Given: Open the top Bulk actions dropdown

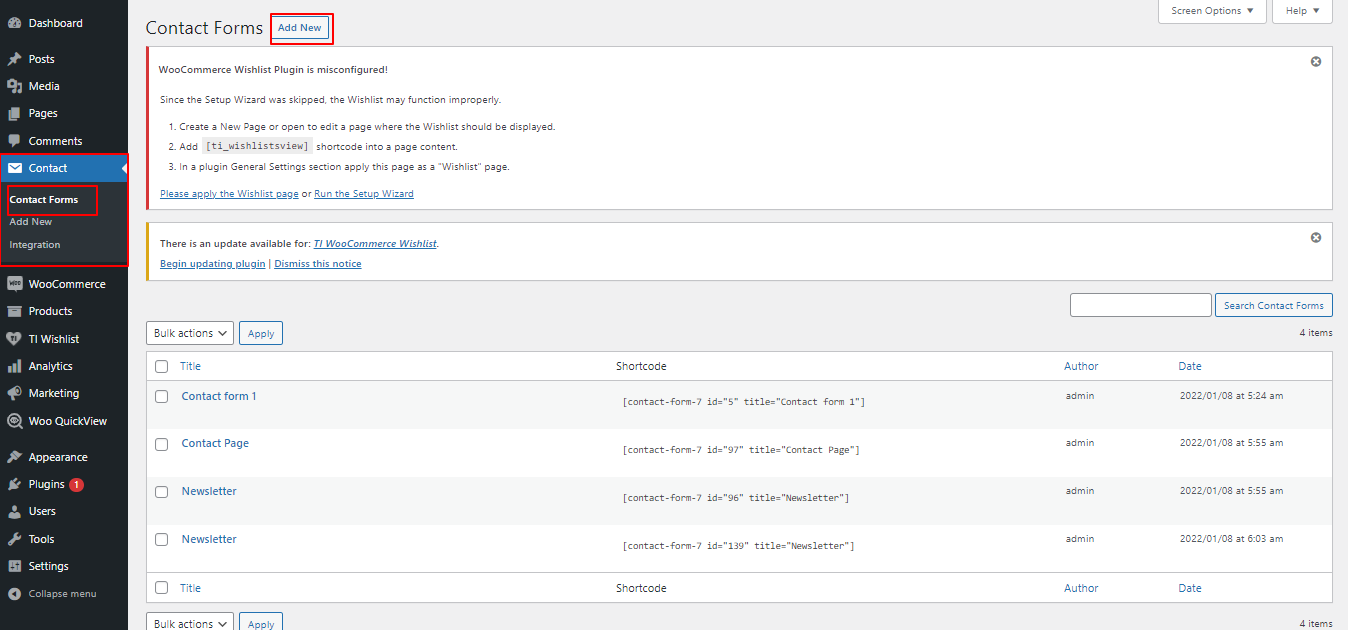Looking at the screenshot, I should click(x=190, y=333).
